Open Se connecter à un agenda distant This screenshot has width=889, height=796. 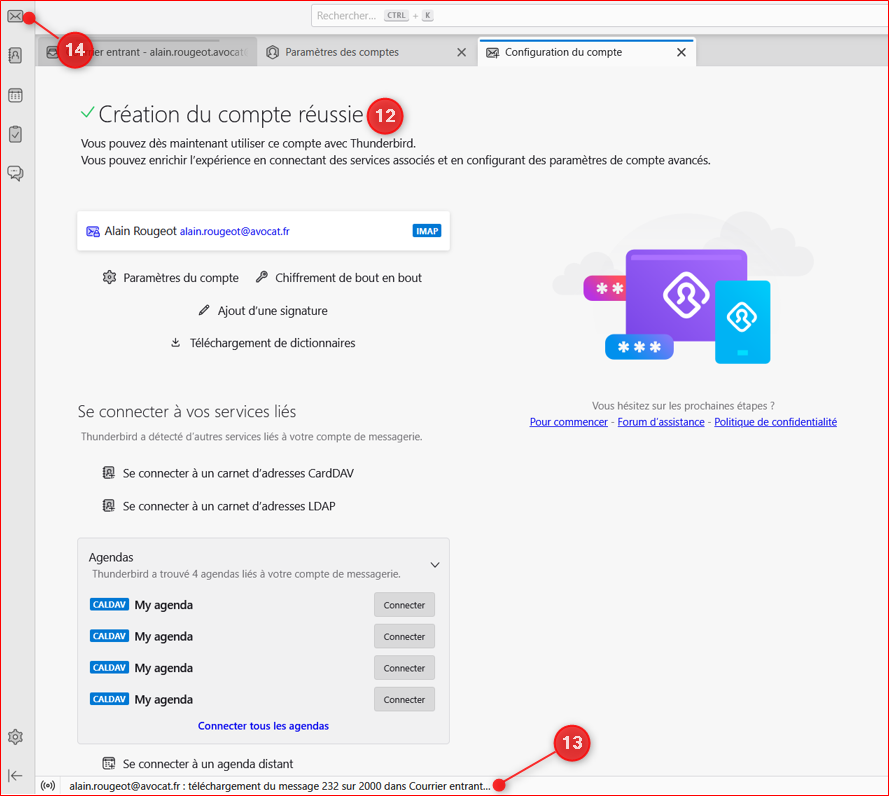[198, 764]
